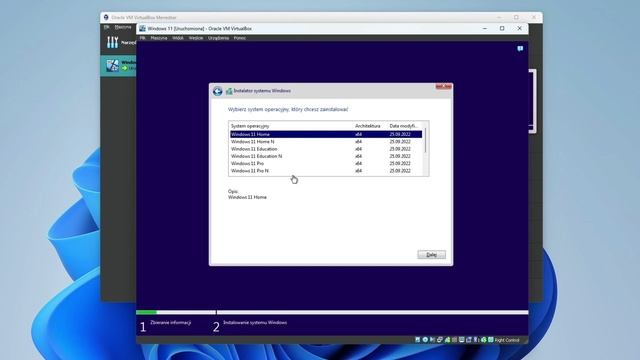Select the Windows 11 VM icon in Manager
640x360 pixels.
tap(112, 65)
